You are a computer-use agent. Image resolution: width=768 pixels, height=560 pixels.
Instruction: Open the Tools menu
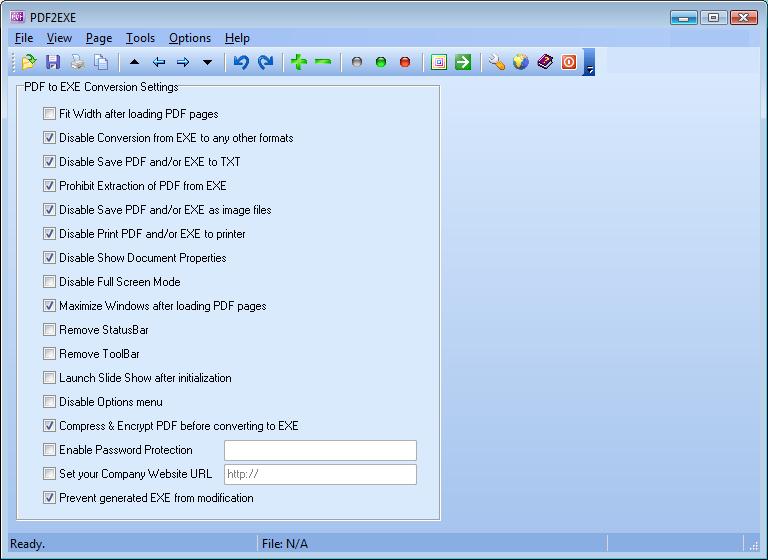coord(140,38)
